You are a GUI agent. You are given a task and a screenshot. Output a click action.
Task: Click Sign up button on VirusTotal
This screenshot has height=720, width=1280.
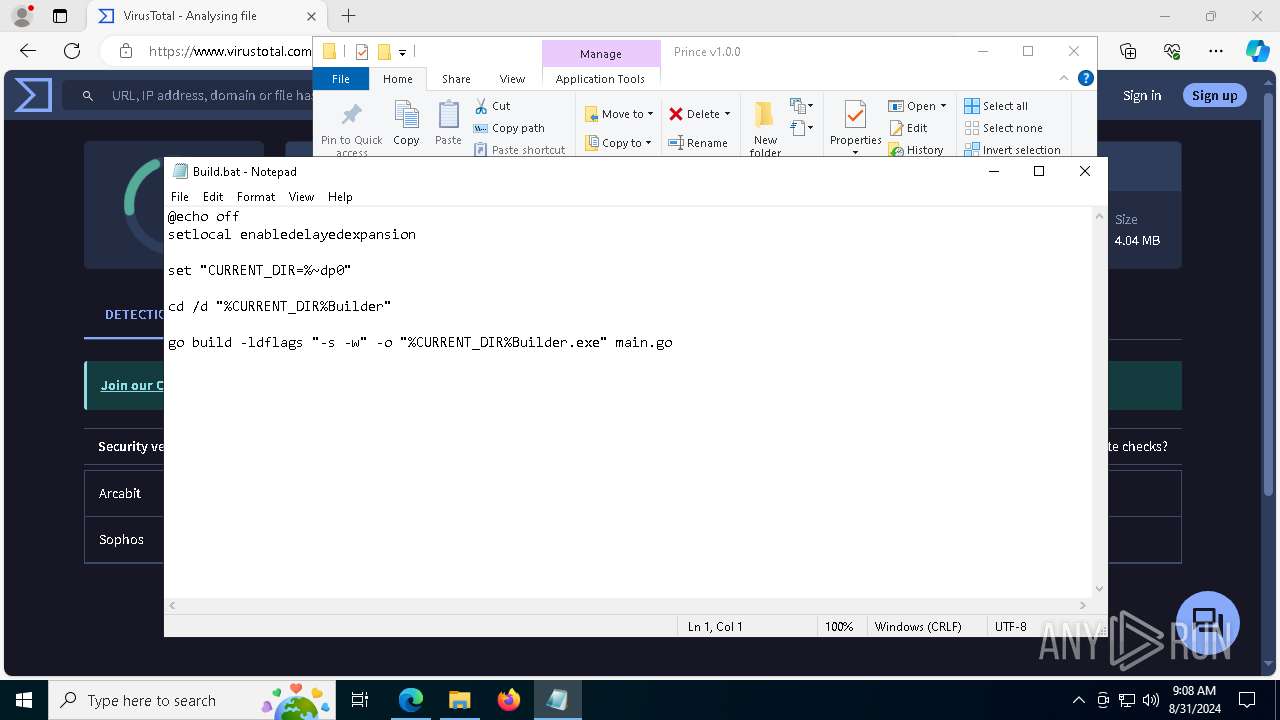[1214, 95]
